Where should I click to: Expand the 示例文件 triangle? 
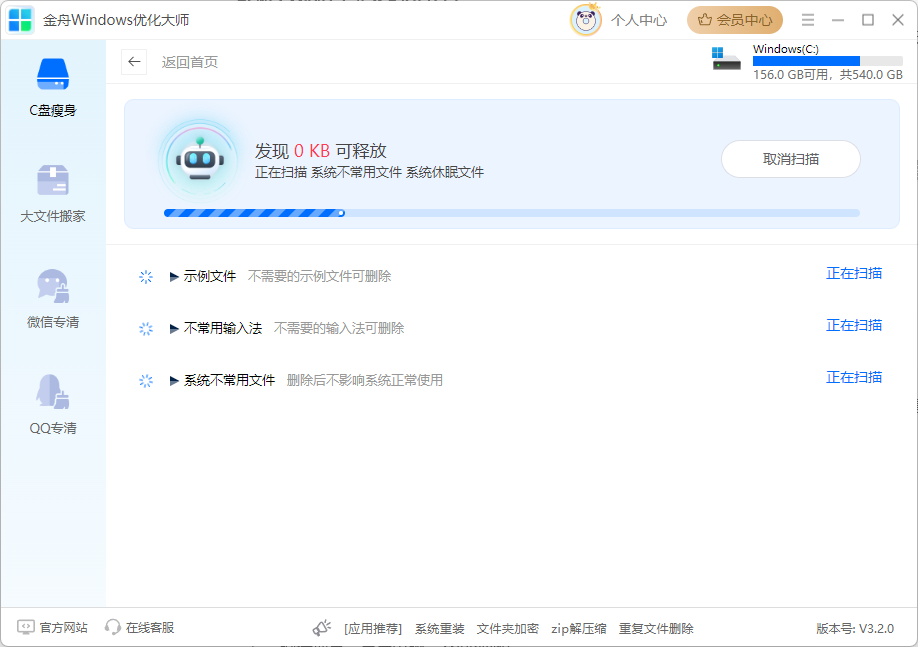pos(174,276)
